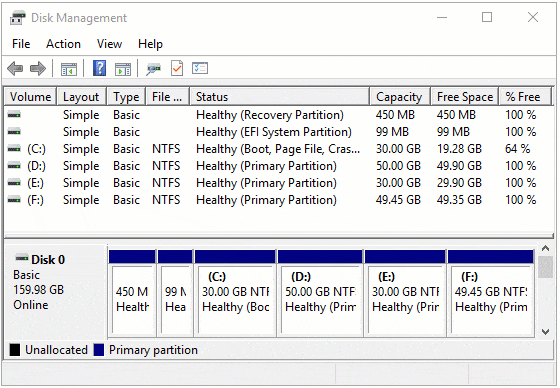This screenshot has width=560, height=388.
Task: Open the Help menu
Action: (150, 44)
